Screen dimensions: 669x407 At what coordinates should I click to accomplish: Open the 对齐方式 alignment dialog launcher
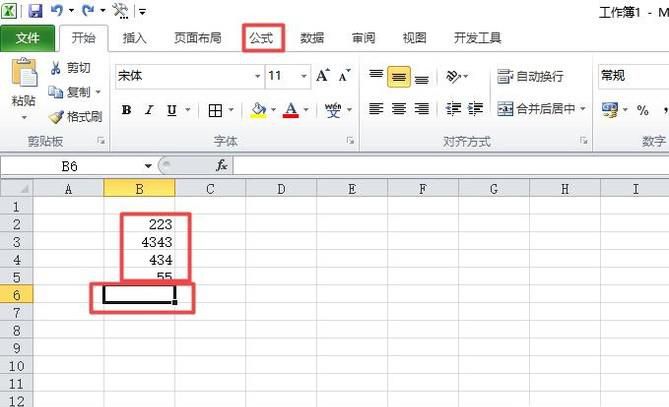click(x=583, y=140)
